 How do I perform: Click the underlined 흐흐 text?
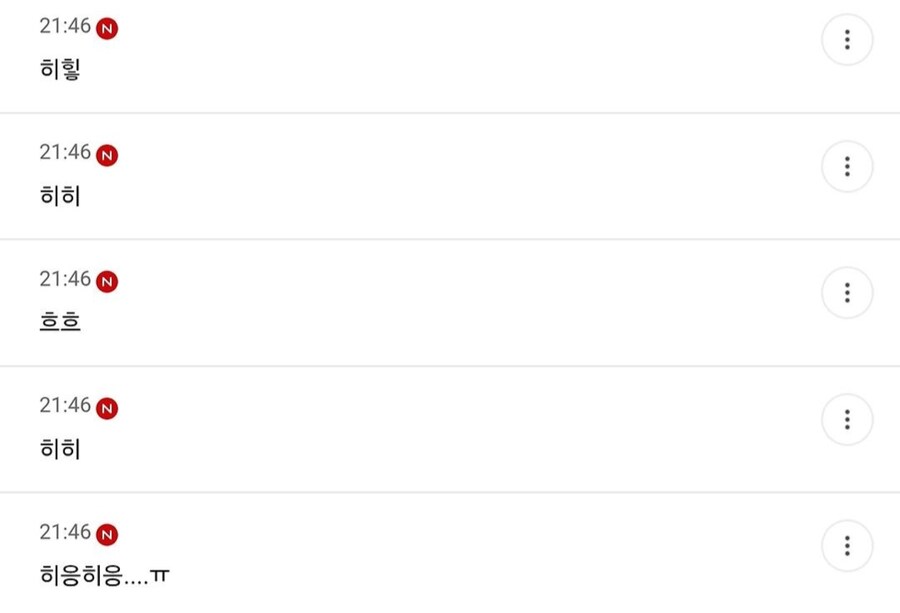(x=60, y=322)
